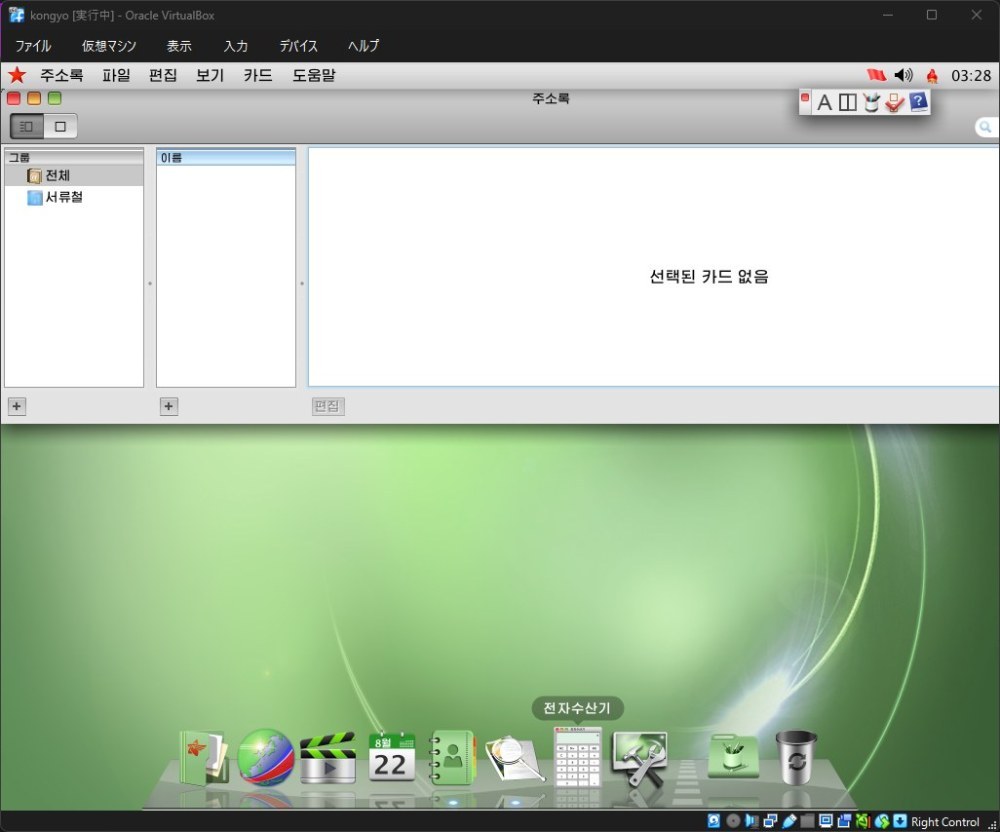Open the volume speaker control
The height and width of the screenshot is (832, 1000).
coord(904,75)
